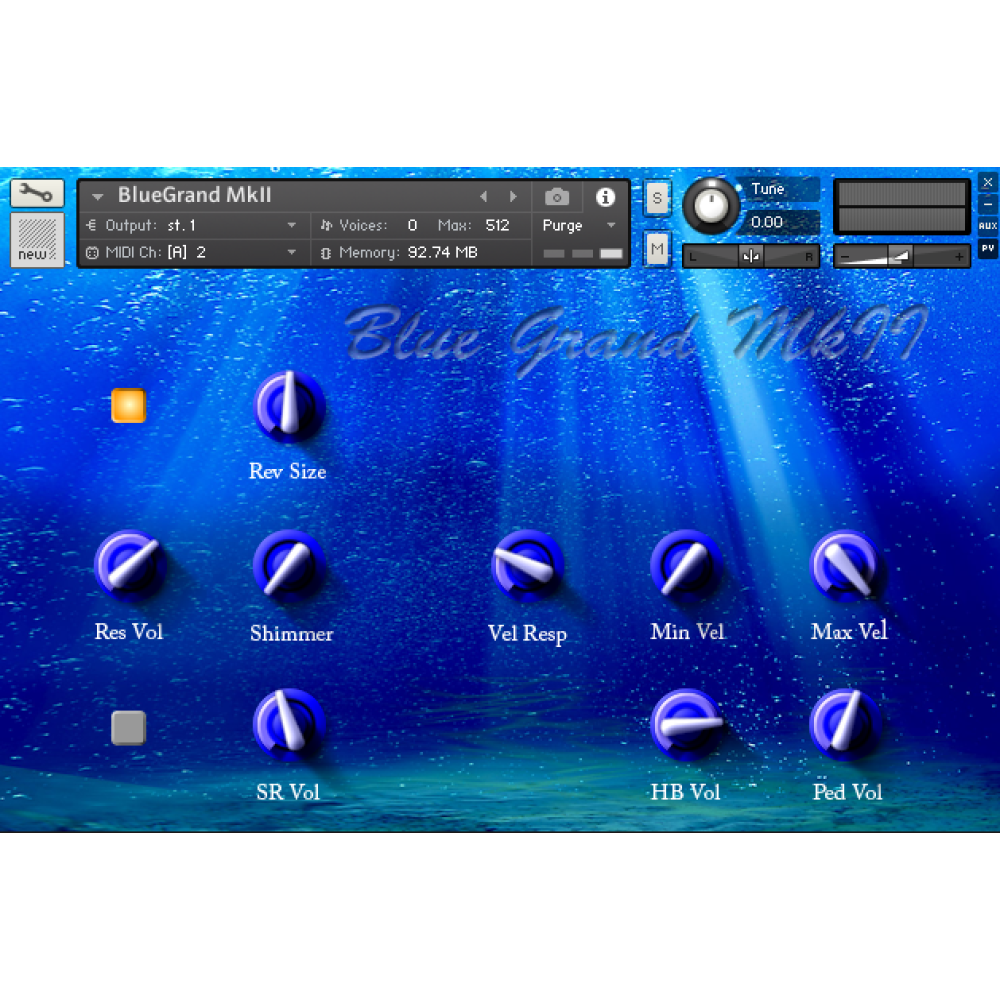Image resolution: width=1000 pixels, height=1000 pixels.
Task: Click the PV button on the right edge
Action: pos(987,248)
